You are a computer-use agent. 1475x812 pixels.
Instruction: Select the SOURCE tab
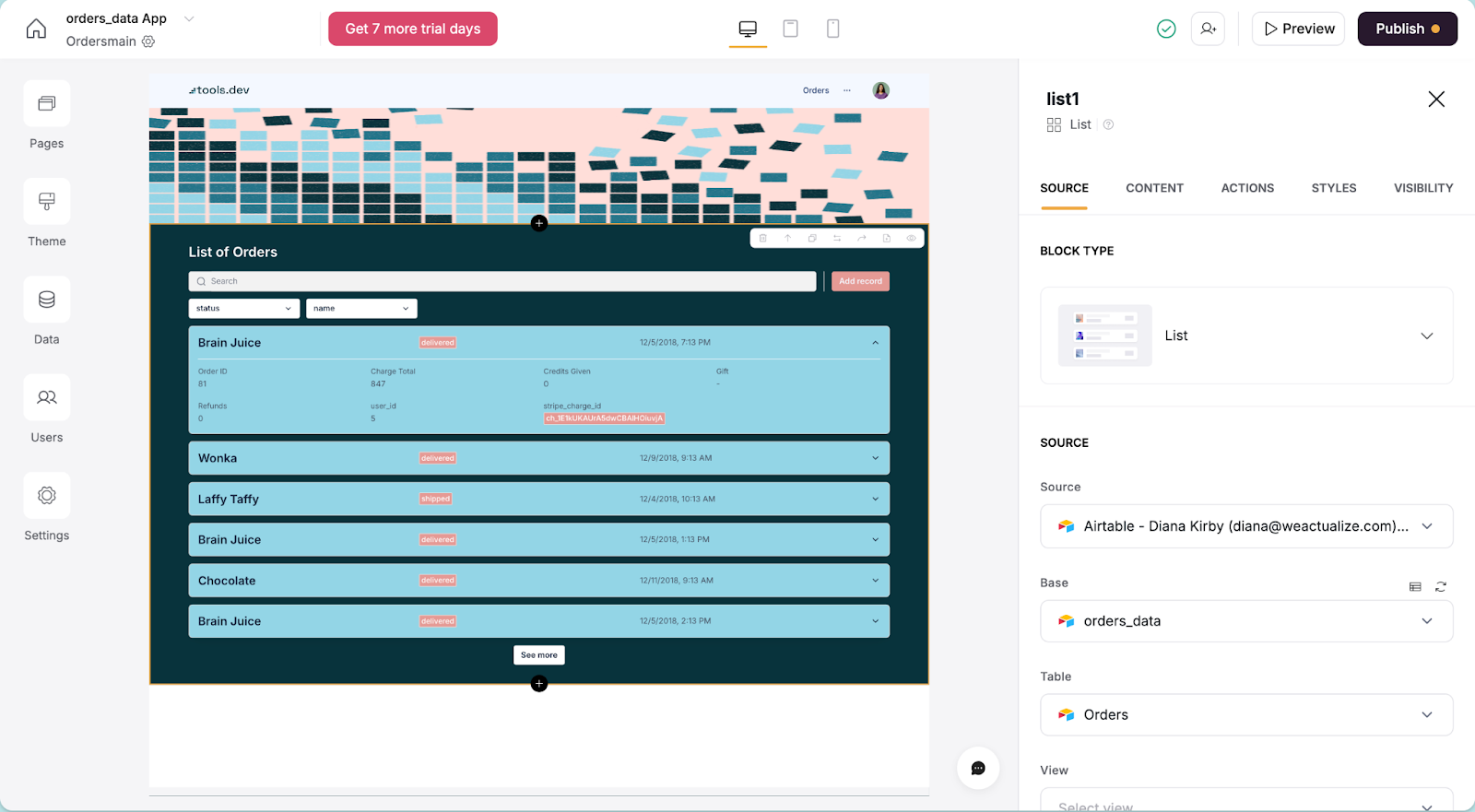point(1064,188)
